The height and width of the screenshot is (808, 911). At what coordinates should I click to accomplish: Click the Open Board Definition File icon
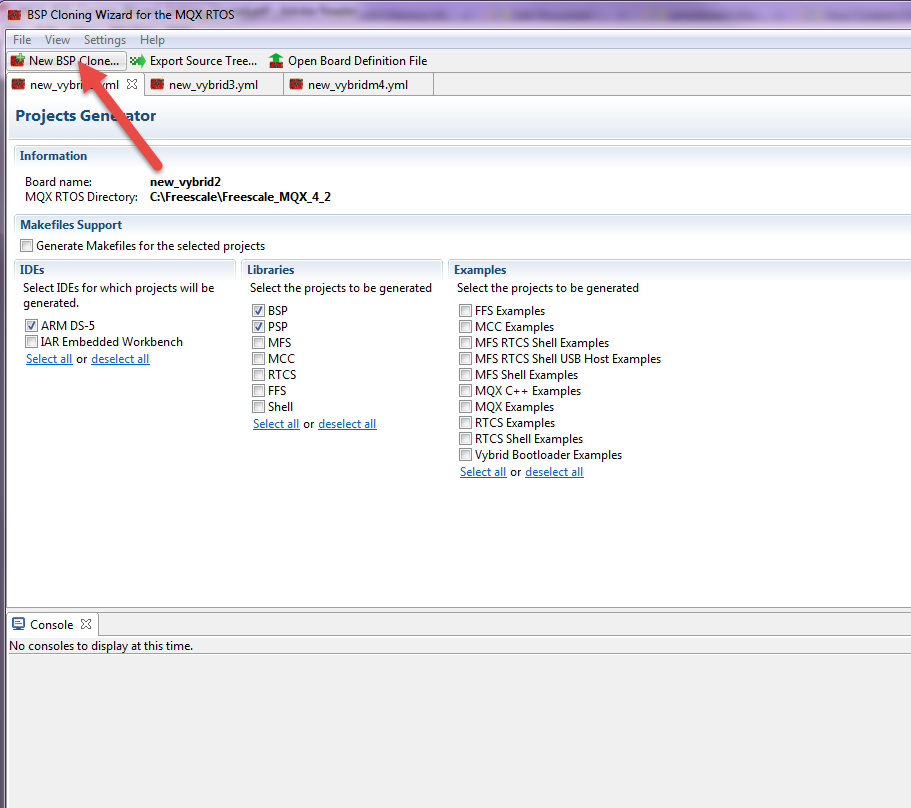point(276,60)
